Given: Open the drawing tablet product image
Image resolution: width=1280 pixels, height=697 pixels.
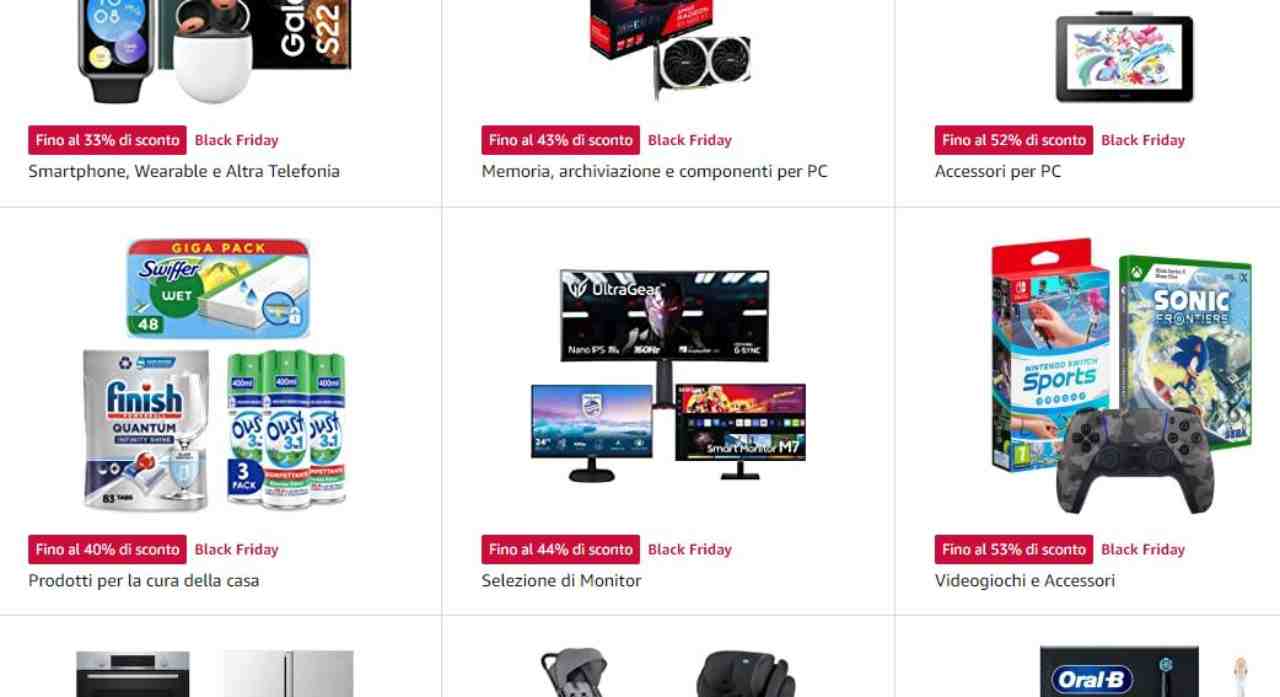Looking at the screenshot, I should tap(1124, 55).
